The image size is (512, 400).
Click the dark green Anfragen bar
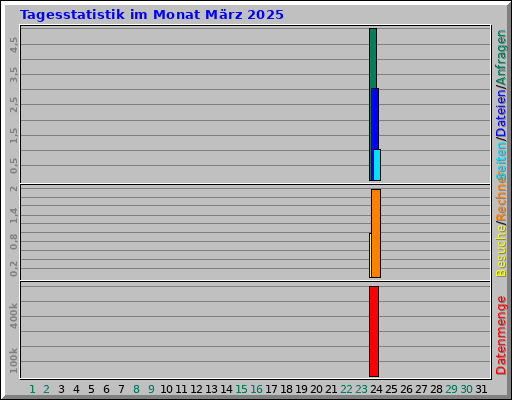tap(373, 58)
